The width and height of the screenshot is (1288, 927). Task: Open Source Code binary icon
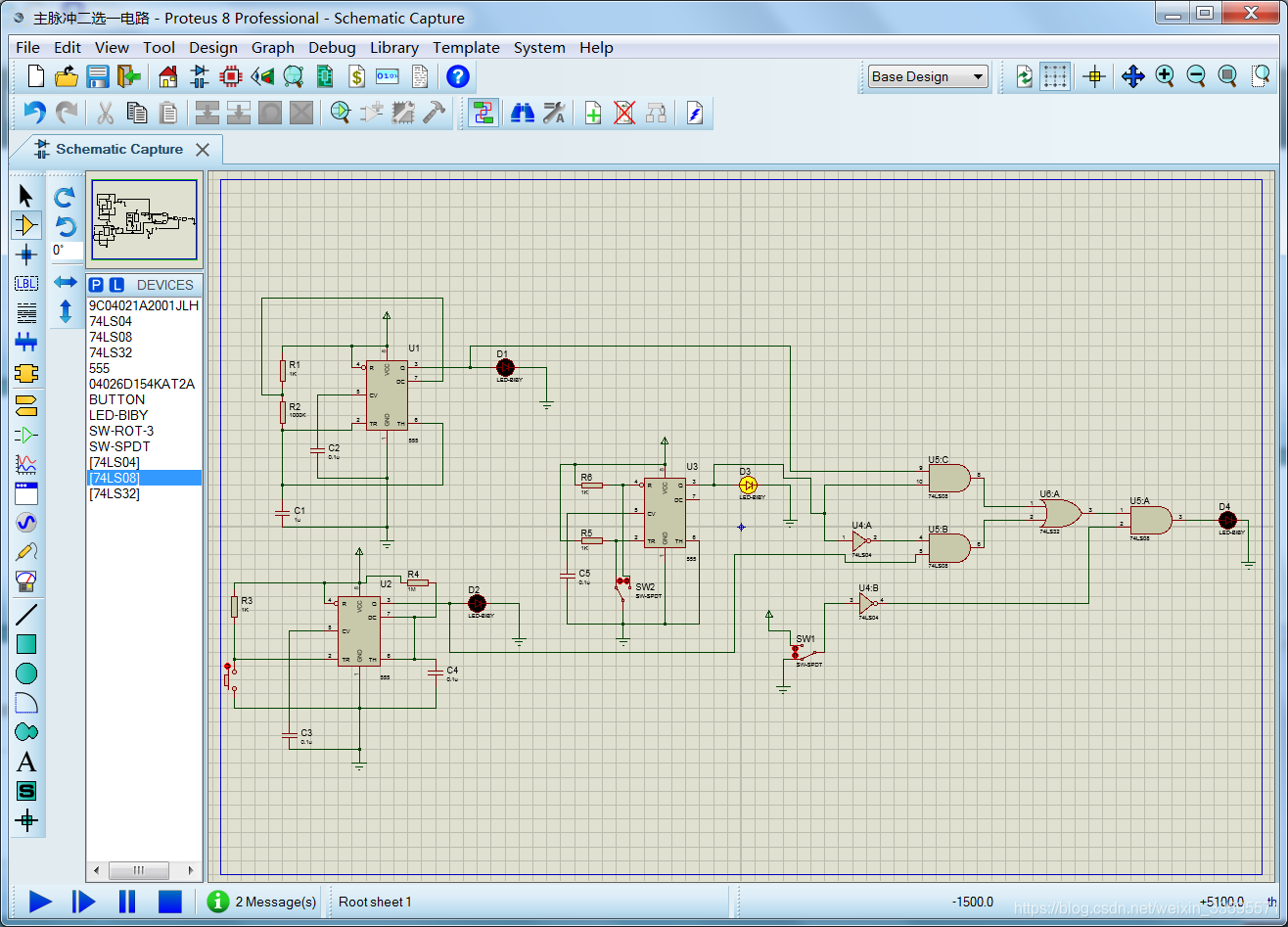[x=388, y=76]
